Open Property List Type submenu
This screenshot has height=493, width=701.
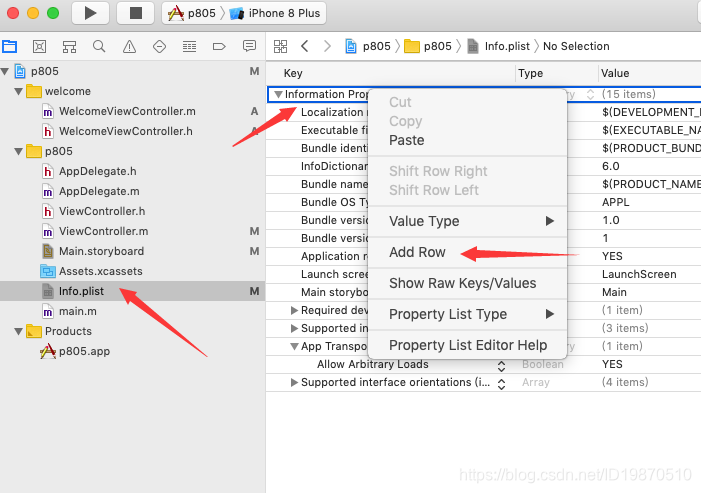pos(467,314)
